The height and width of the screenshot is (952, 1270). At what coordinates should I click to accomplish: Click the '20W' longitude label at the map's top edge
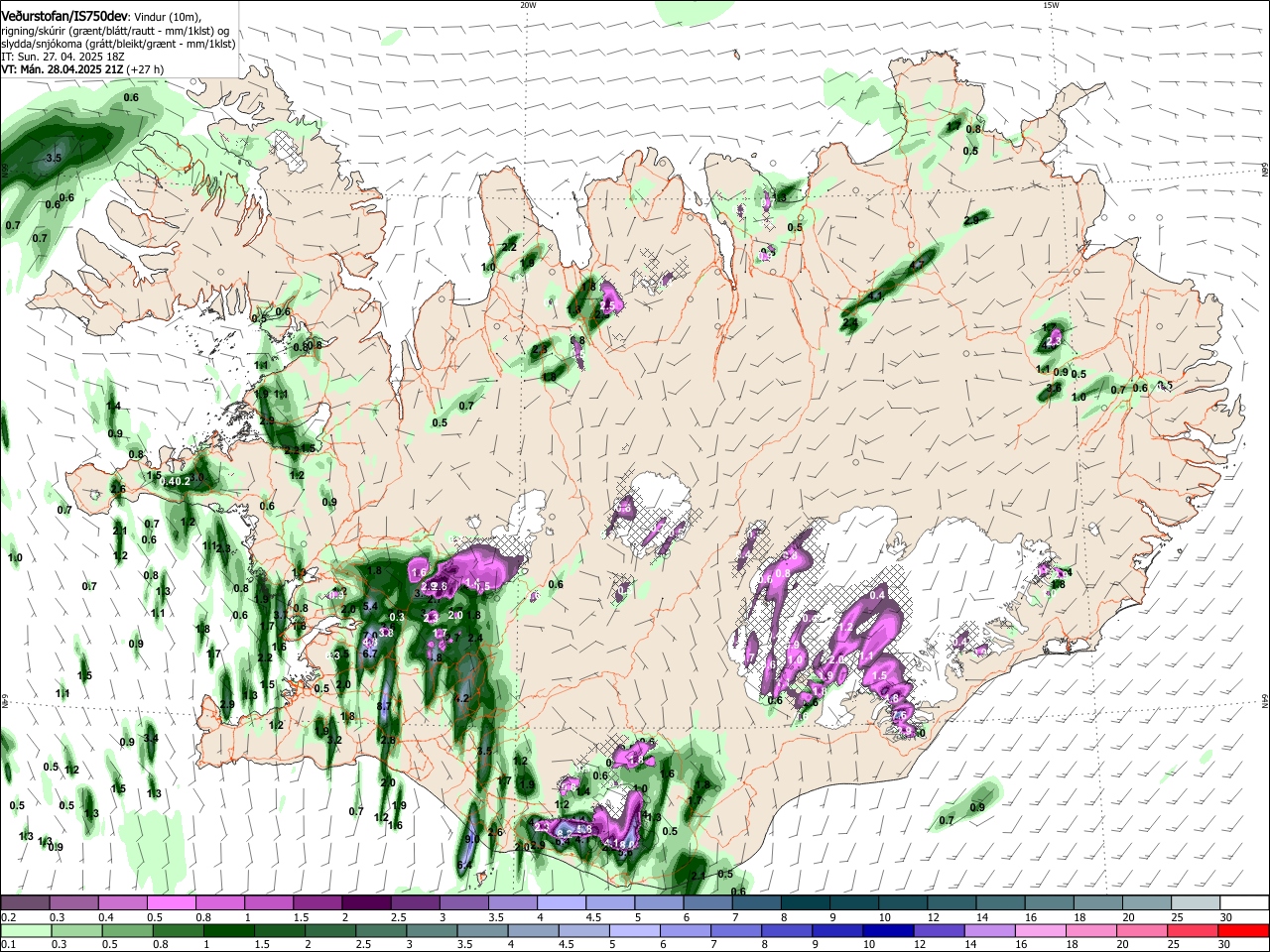click(528, 5)
